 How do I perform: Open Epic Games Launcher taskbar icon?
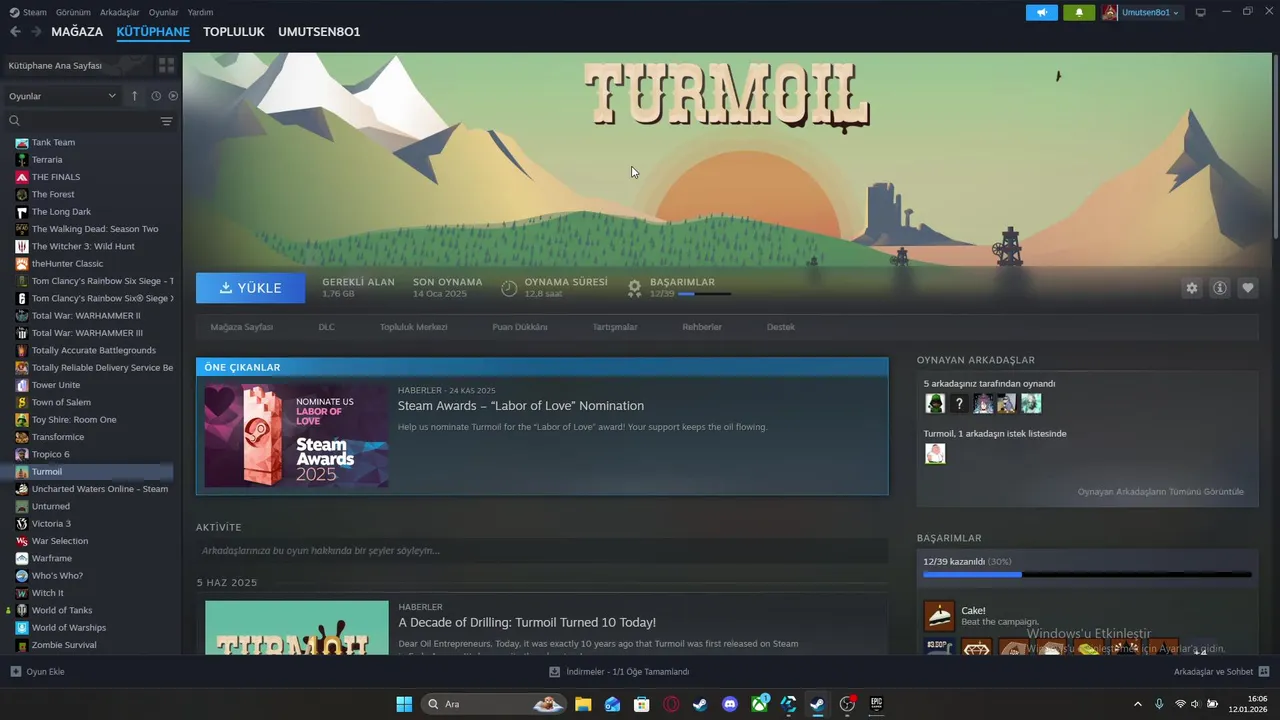876,704
